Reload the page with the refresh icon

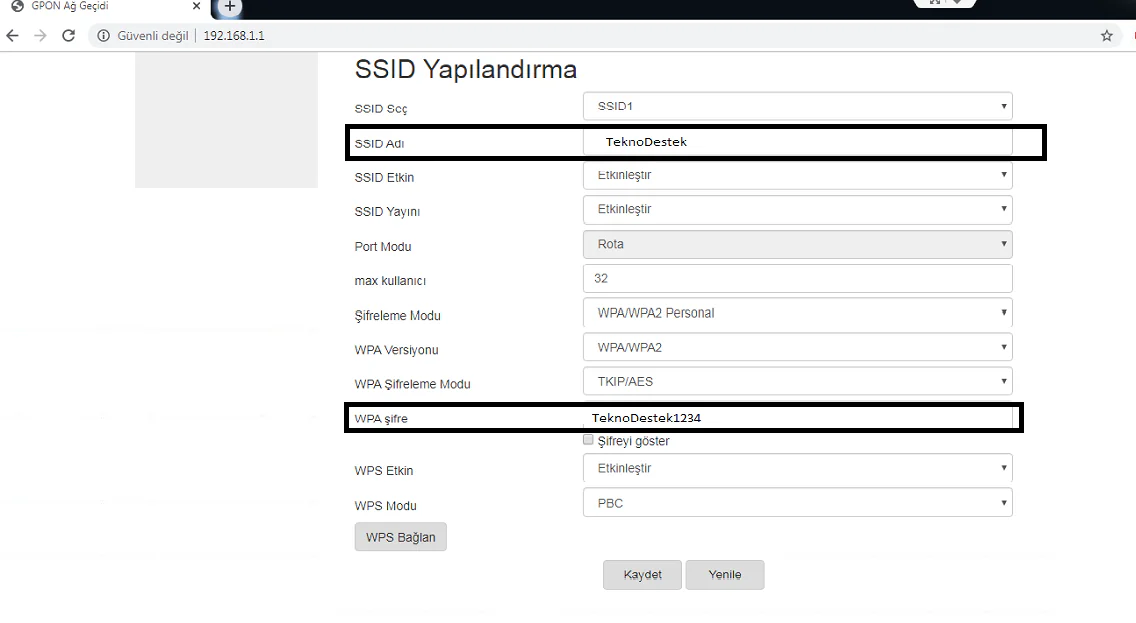[x=68, y=35]
